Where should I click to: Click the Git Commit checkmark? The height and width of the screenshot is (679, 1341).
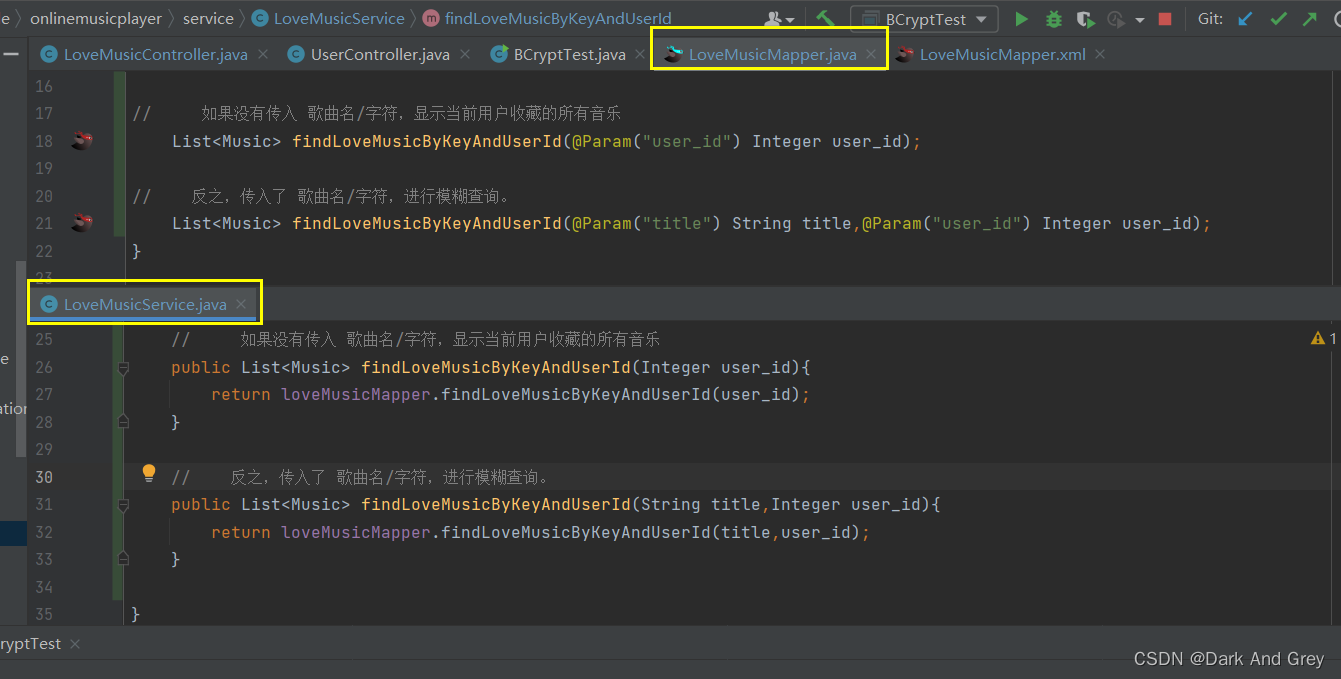pos(1278,19)
